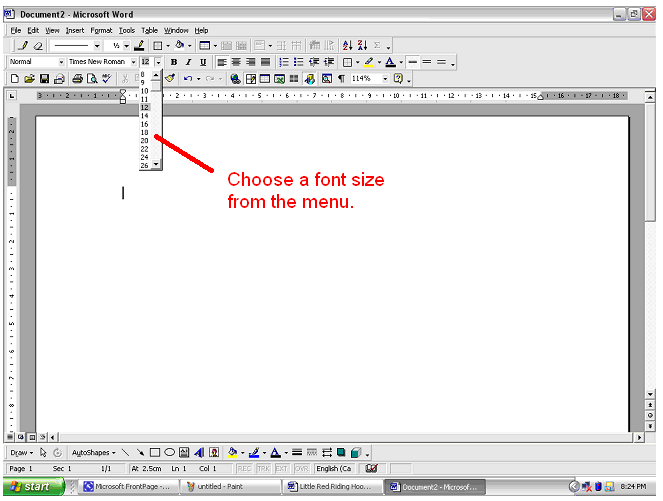This screenshot has height=501, width=663.
Task: Open Print Preview
Action: point(92,79)
